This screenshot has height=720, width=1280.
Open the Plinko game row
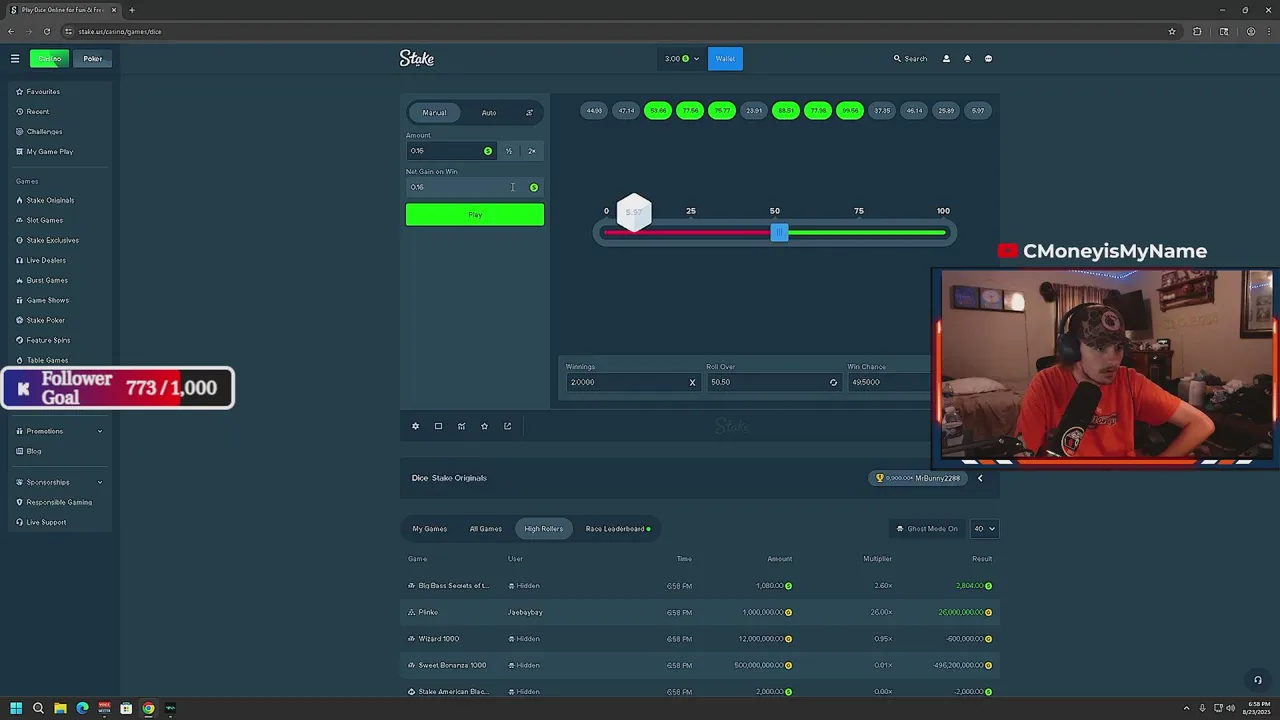[x=700, y=612]
